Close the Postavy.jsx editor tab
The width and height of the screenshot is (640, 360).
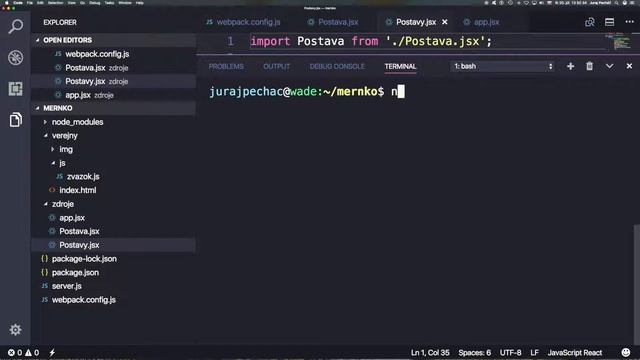pos(444,22)
